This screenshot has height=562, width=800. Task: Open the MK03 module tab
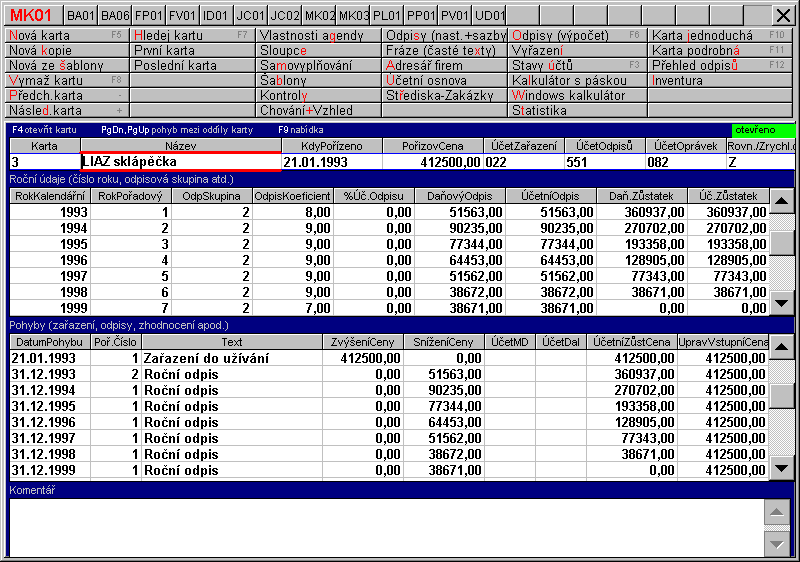[x=353, y=15]
